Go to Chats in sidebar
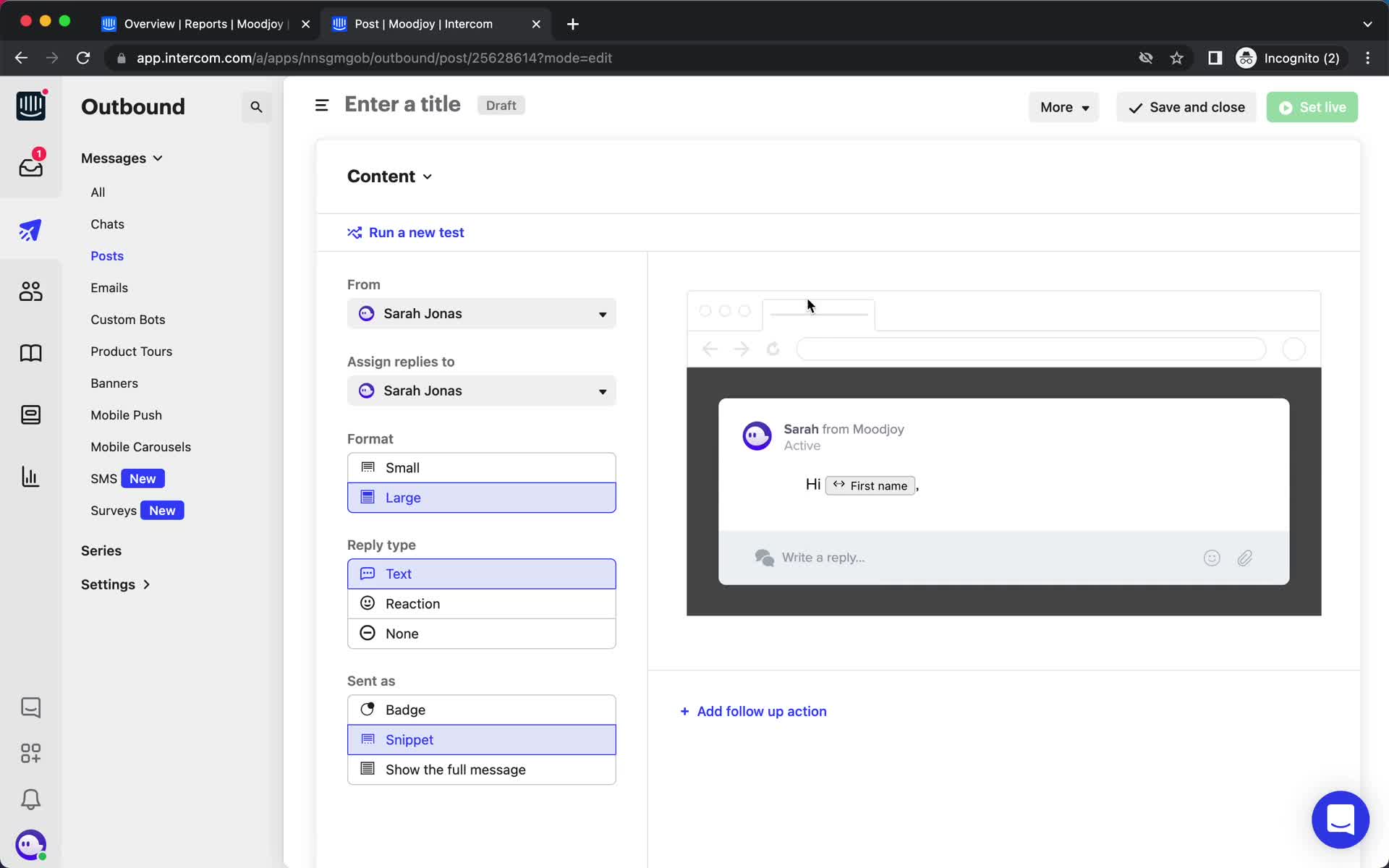Viewport: 1389px width, 868px height. coord(107,224)
